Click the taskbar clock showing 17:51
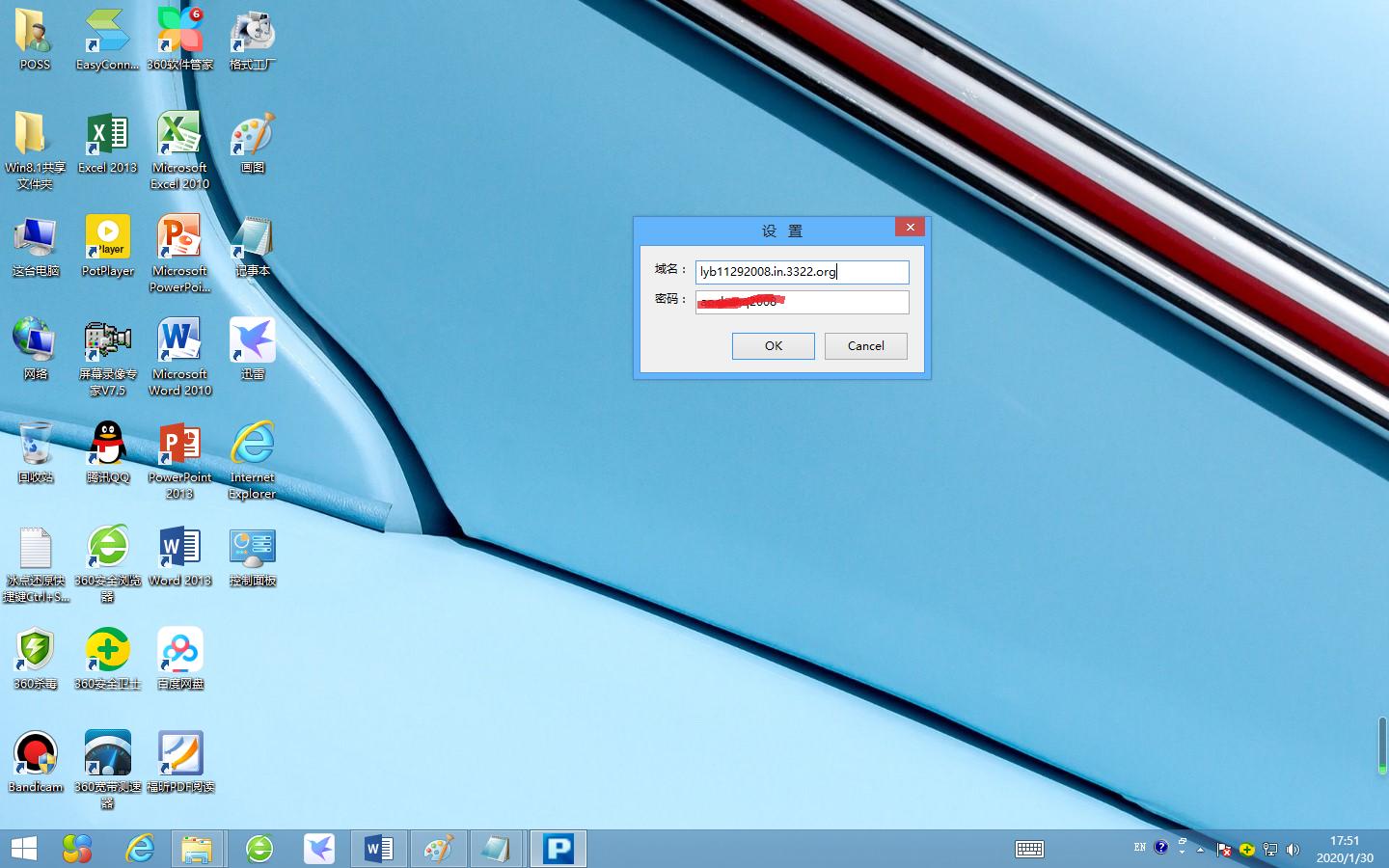The width and height of the screenshot is (1389, 868). click(1345, 849)
